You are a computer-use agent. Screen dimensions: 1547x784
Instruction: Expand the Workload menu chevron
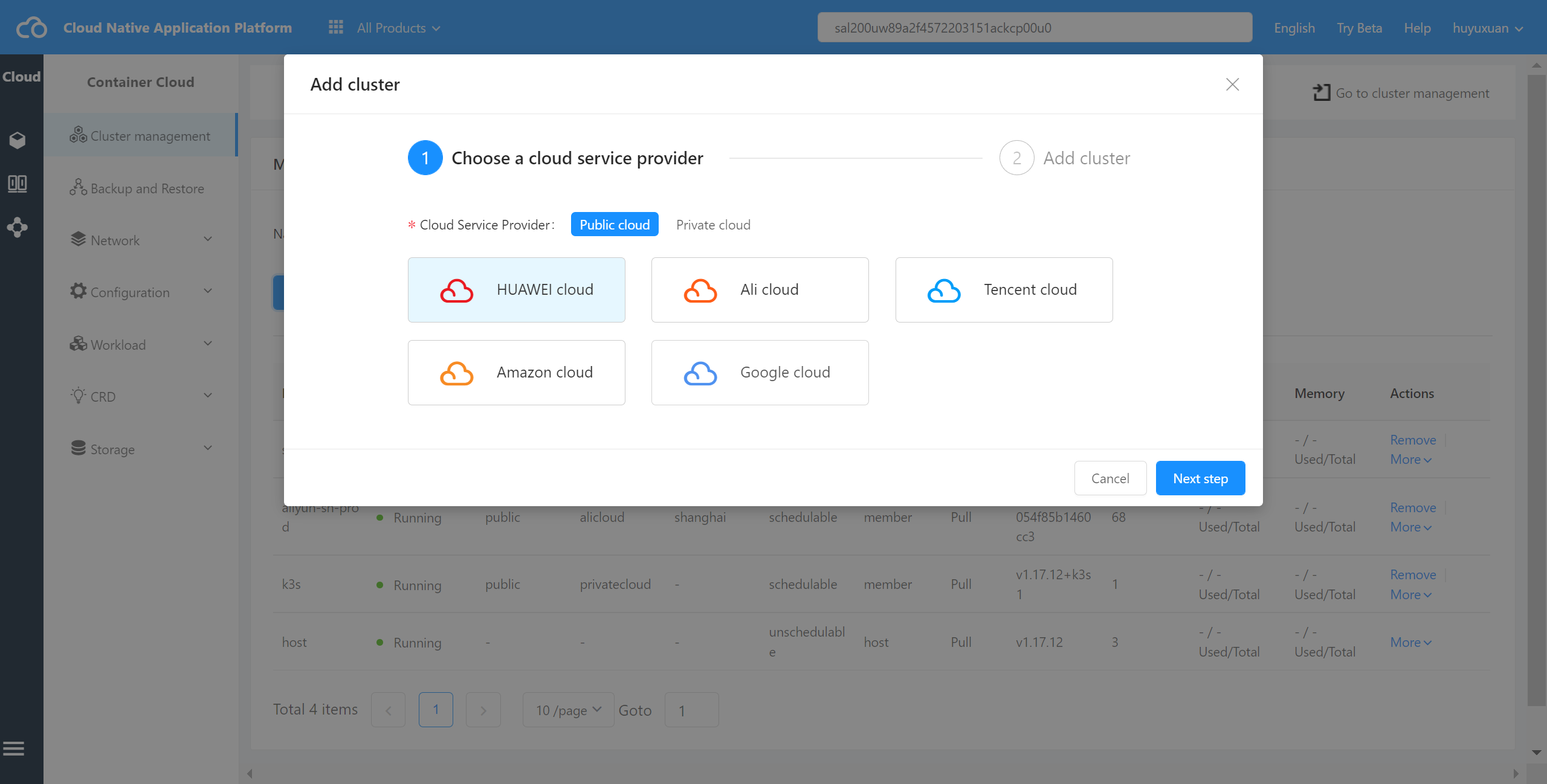click(x=208, y=344)
